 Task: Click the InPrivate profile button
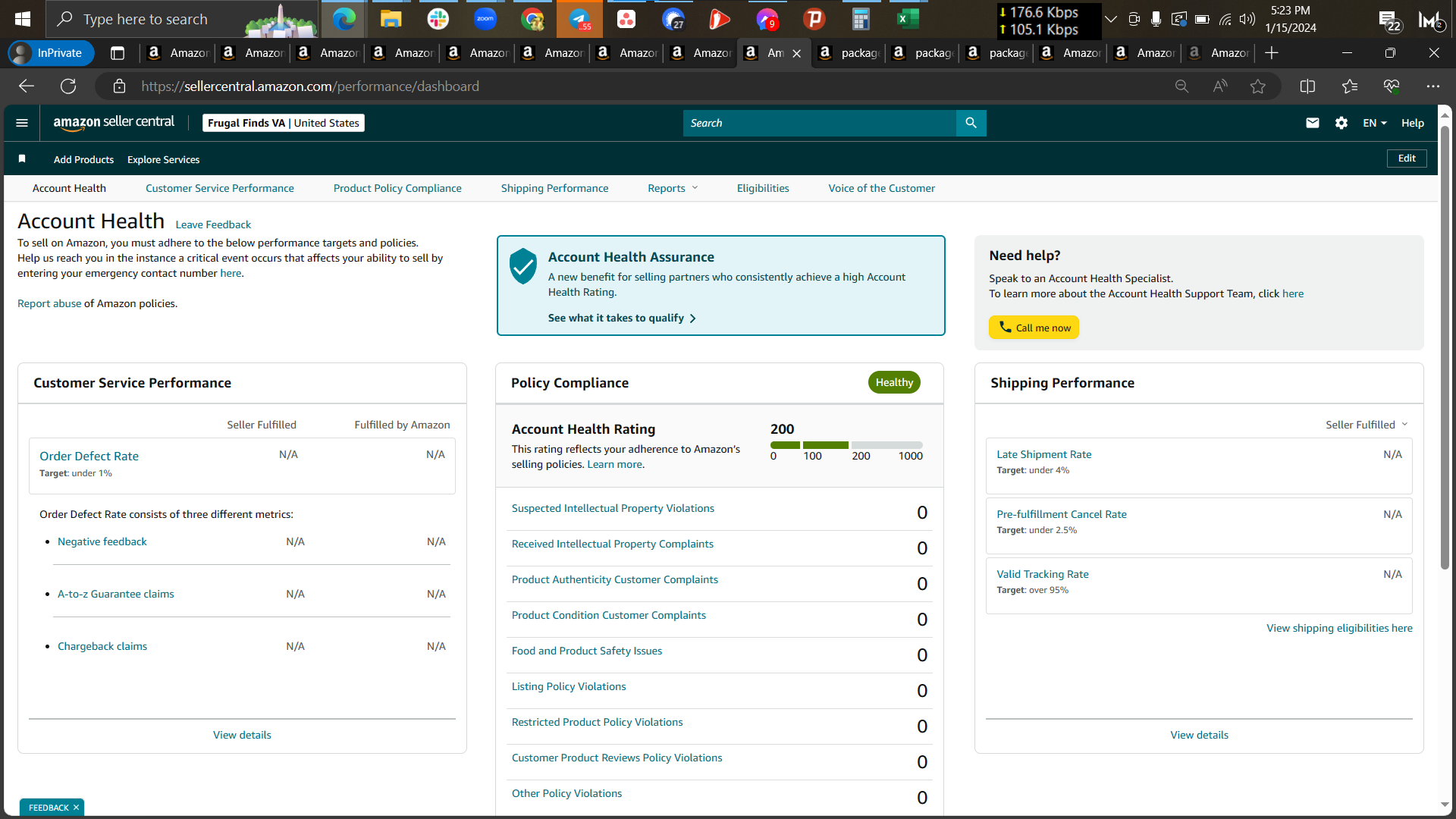point(50,53)
